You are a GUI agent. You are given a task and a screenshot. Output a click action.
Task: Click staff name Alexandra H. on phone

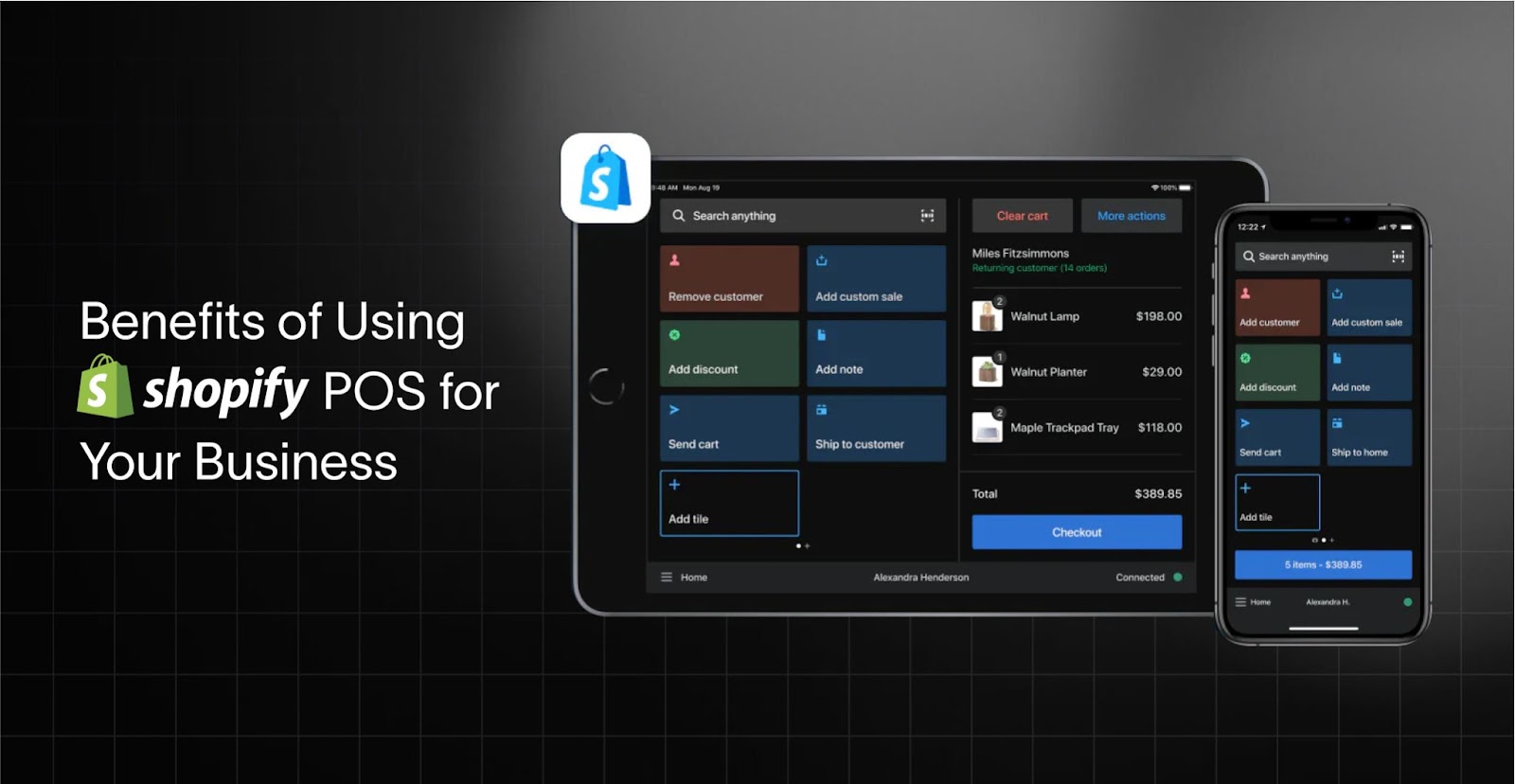coord(1328,602)
